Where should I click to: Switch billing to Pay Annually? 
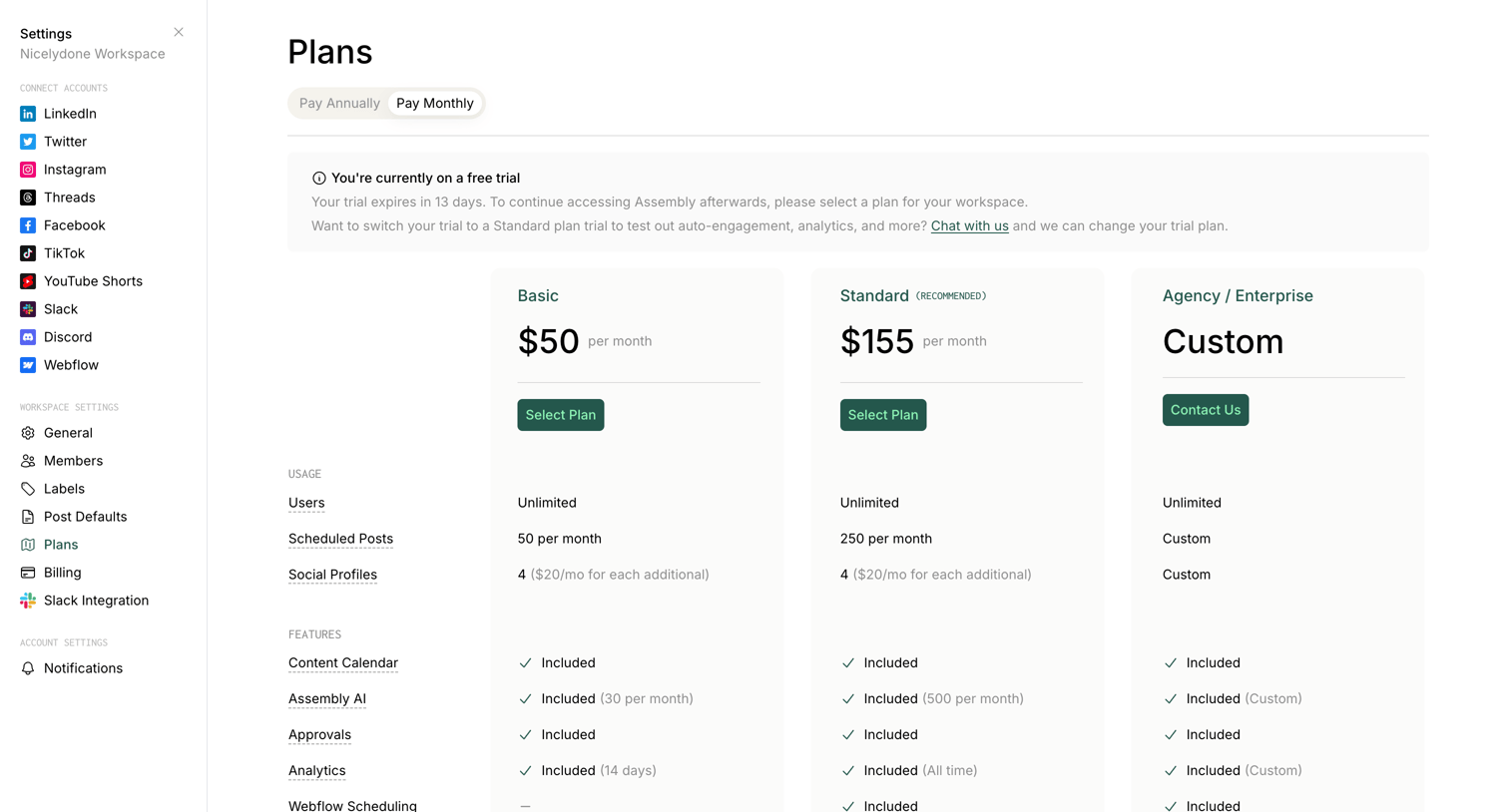(x=339, y=103)
